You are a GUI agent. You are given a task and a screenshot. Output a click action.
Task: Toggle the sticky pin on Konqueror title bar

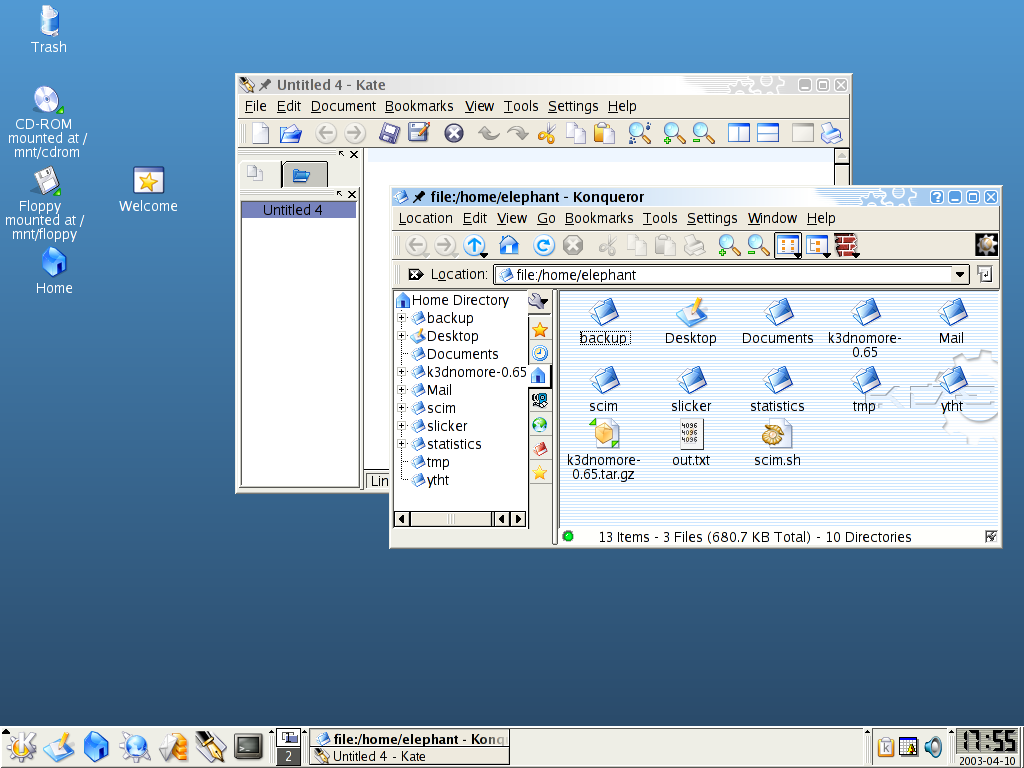tap(419, 197)
